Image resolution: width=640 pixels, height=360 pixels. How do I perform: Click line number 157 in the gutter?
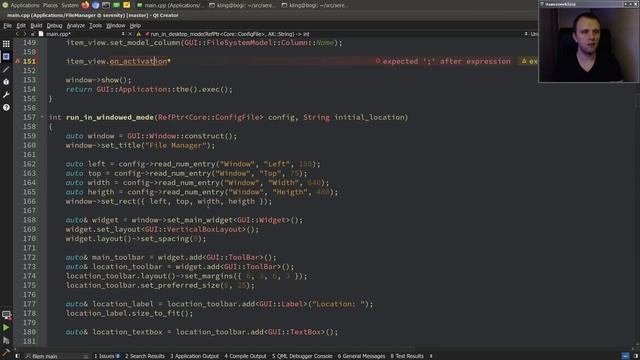coord(29,117)
